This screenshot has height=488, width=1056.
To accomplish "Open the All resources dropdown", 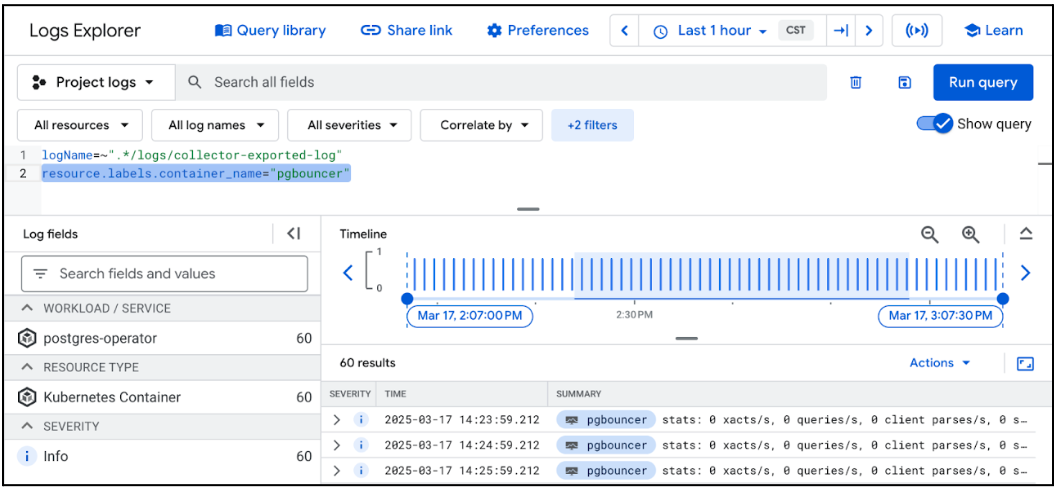I will 80,125.
